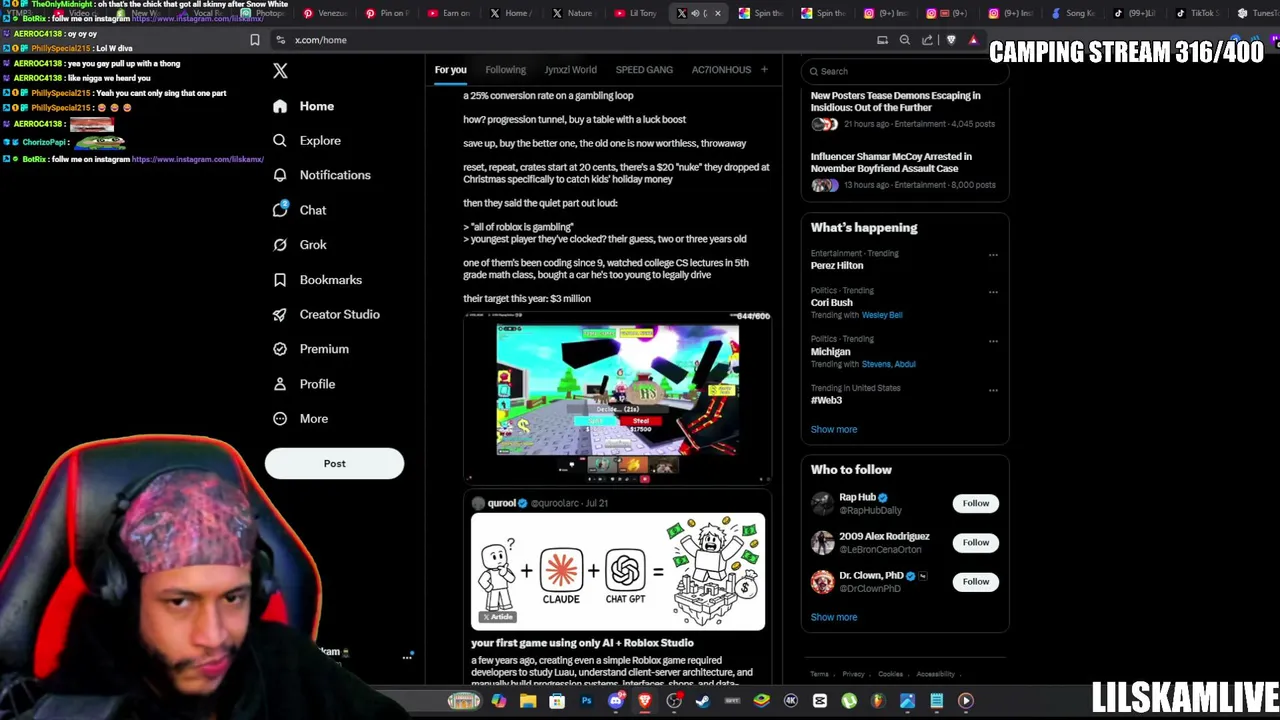1280x720 pixels.
Task: Open CapCut from the taskbar
Action: tap(820, 701)
